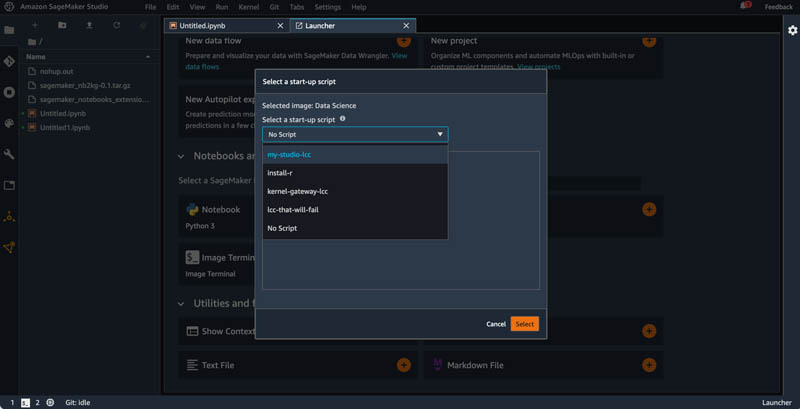
Task: Open the Settings menu
Action: (328, 7)
